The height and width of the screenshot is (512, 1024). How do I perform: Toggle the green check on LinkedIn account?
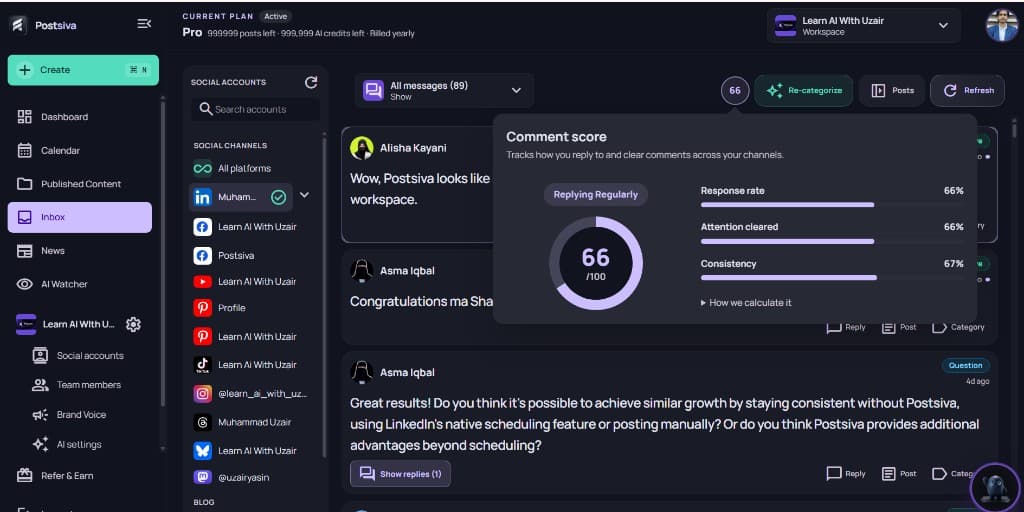pos(278,197)
